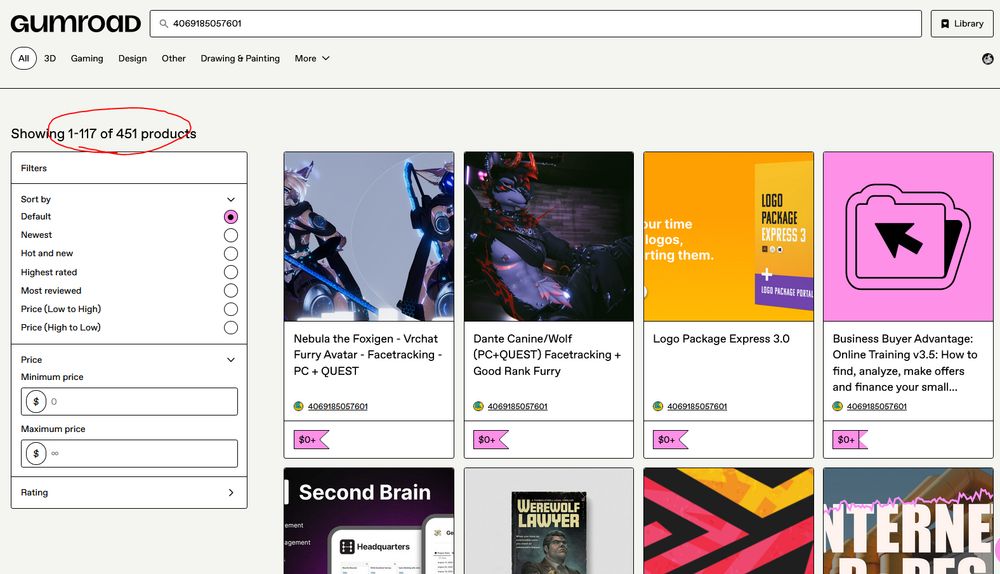Click the $0+ price tag on Business Buyer Advantage
The image size is (1000, 574).
tap(850, 439)
